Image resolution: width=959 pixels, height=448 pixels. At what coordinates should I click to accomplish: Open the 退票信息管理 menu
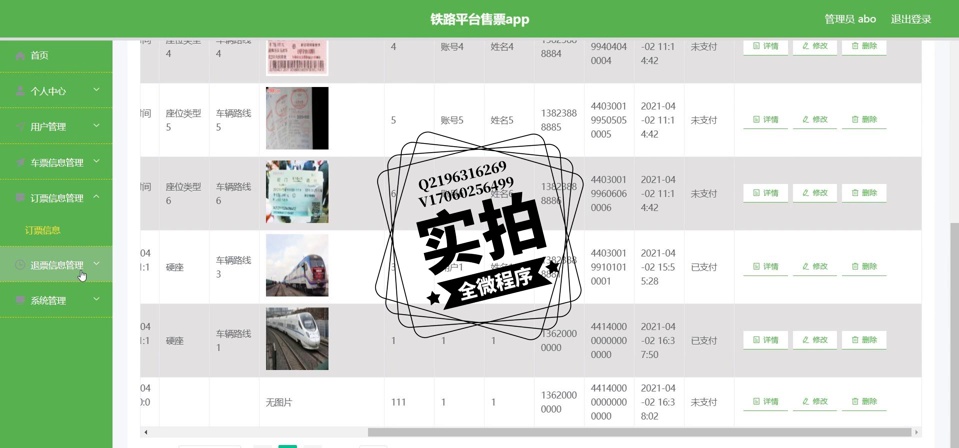[57, 265]
